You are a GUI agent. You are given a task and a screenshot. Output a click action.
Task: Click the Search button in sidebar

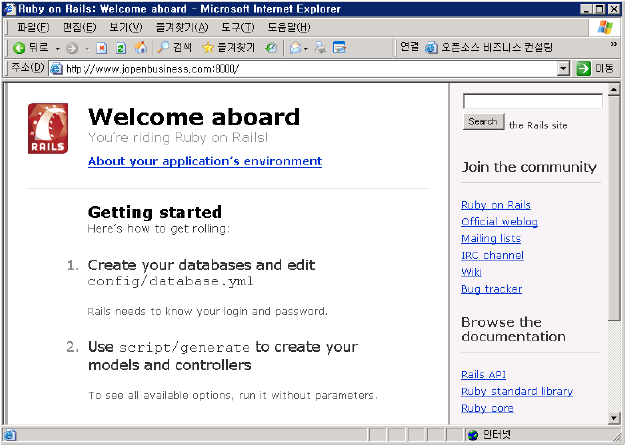(483, 122)
